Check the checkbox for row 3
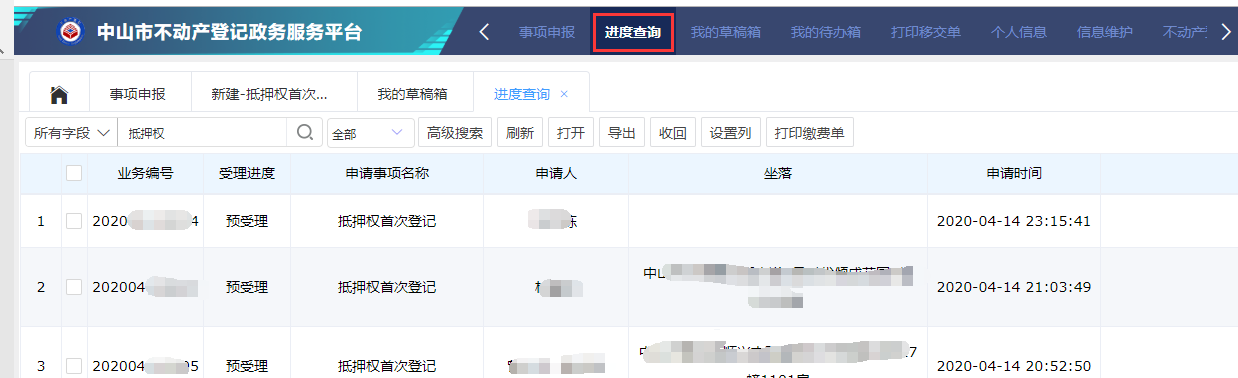The image size is (1238, 378). coord(74,366)
